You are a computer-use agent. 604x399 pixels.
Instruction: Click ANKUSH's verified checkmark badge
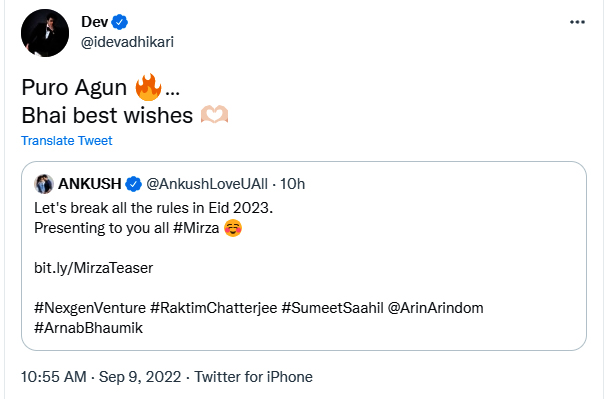point(134,184)
